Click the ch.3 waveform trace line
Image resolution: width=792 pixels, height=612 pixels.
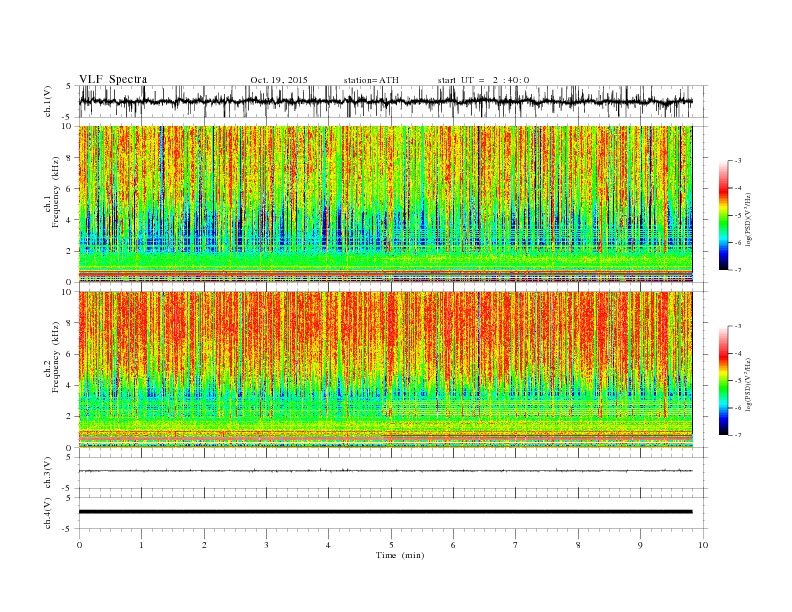point(385,471)
